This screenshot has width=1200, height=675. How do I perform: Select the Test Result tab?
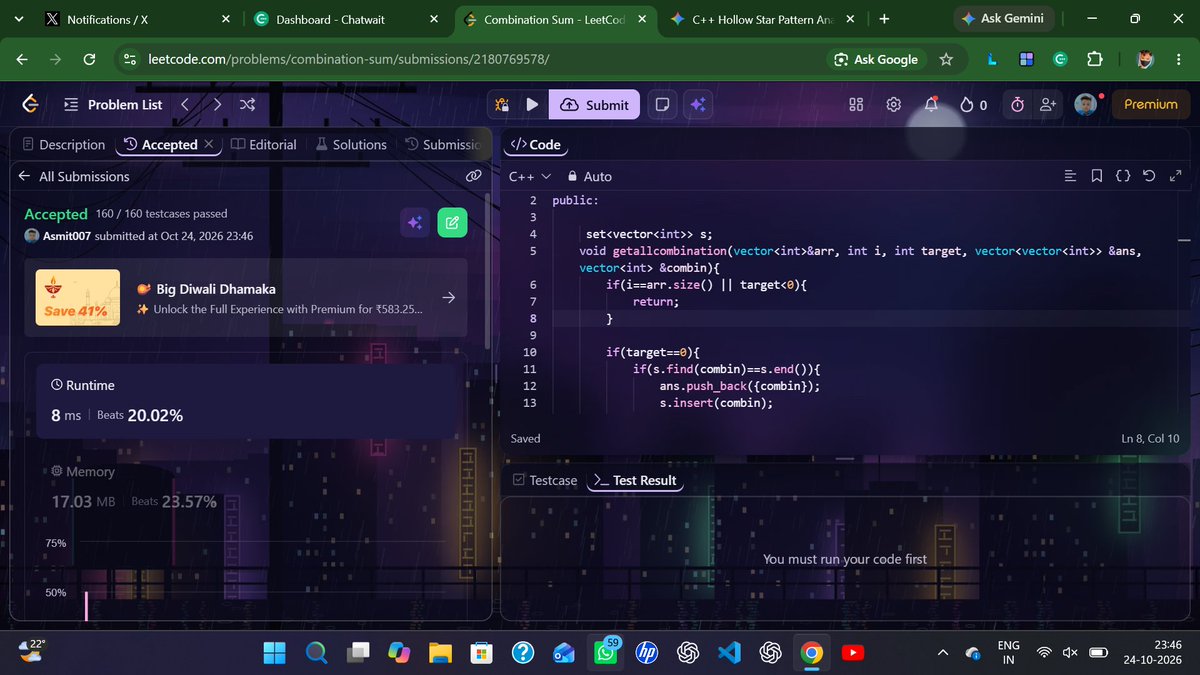point(635,480)
